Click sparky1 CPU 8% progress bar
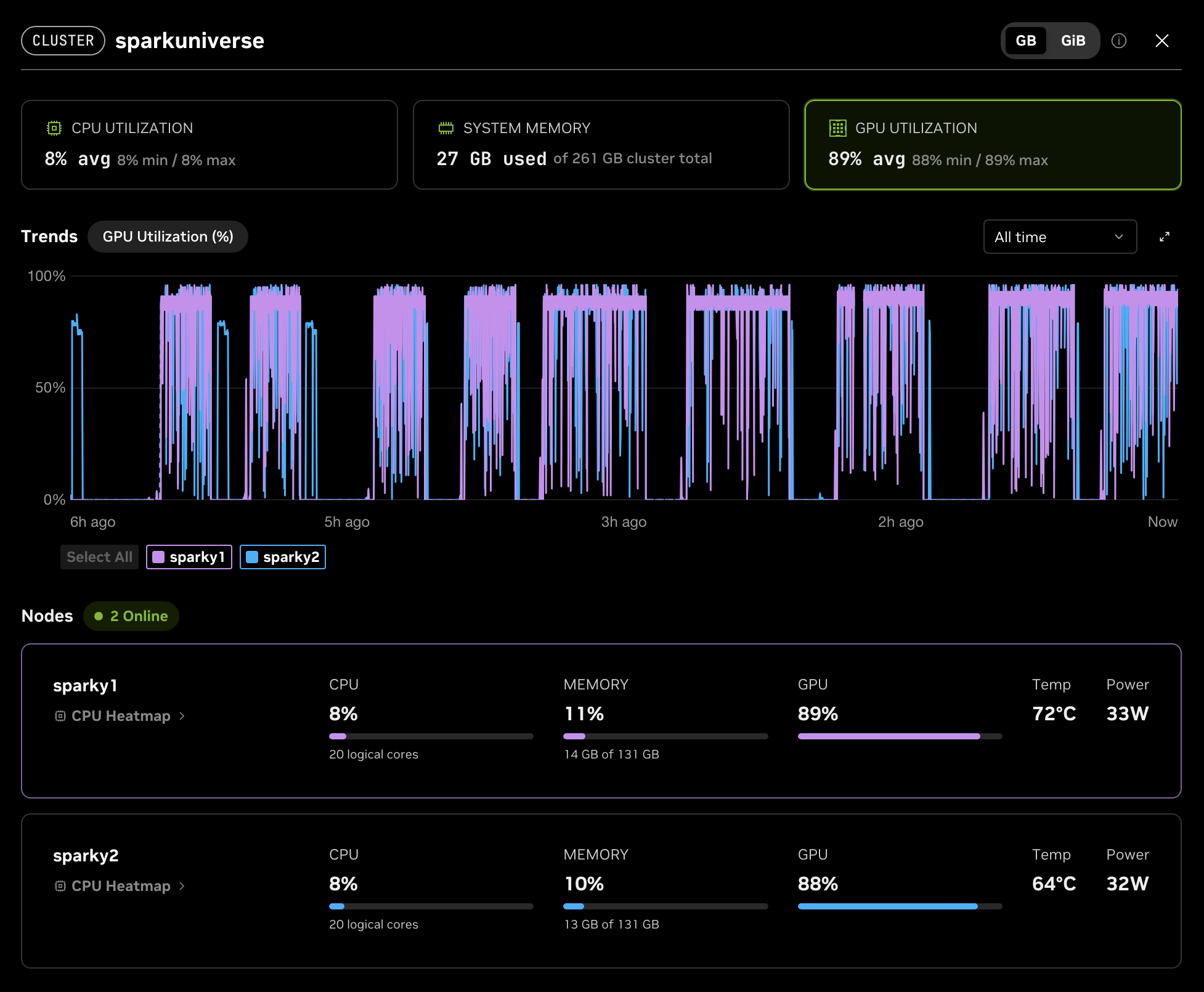1204x992 pixels. [431, 736]
